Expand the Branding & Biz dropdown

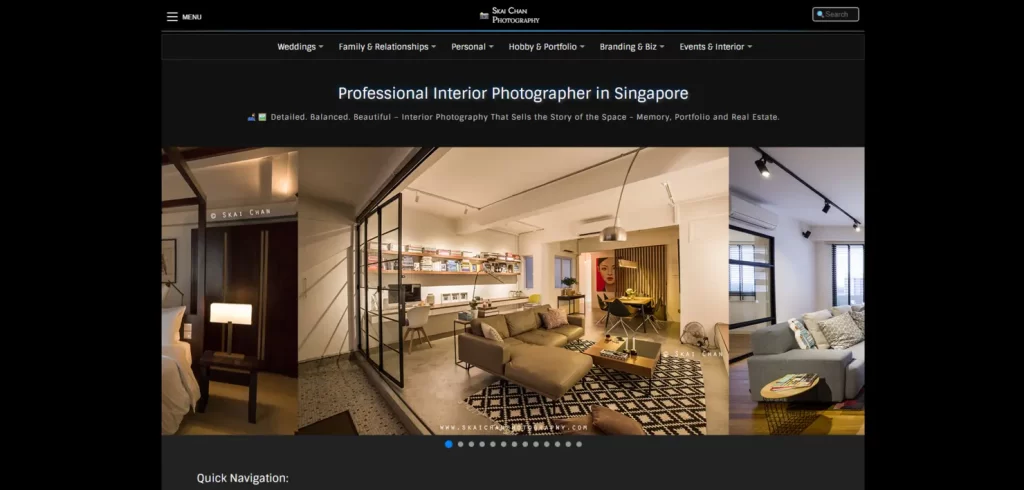tap(632, 47)
